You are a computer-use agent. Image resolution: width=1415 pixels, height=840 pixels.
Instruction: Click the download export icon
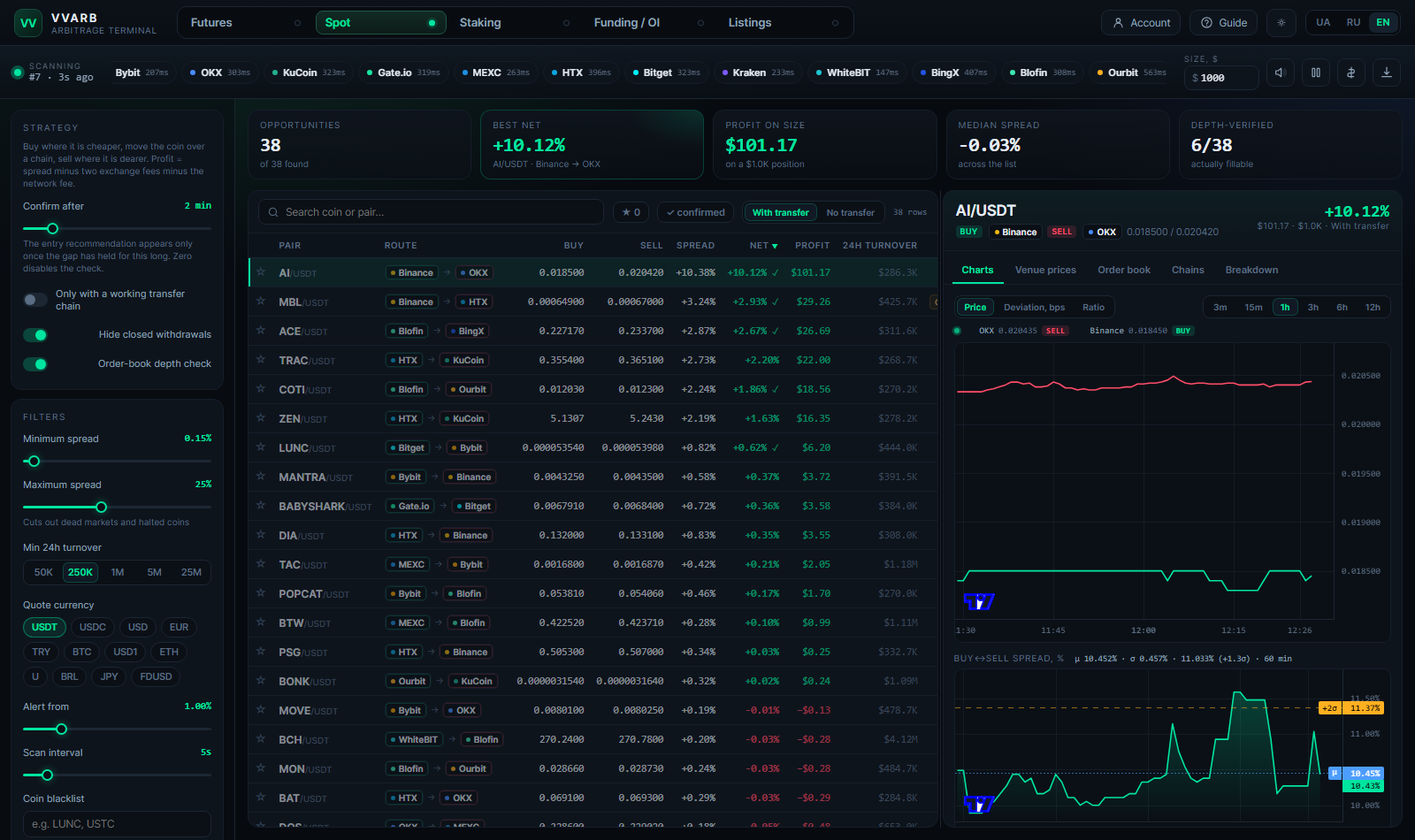(x=1387, y=73)
